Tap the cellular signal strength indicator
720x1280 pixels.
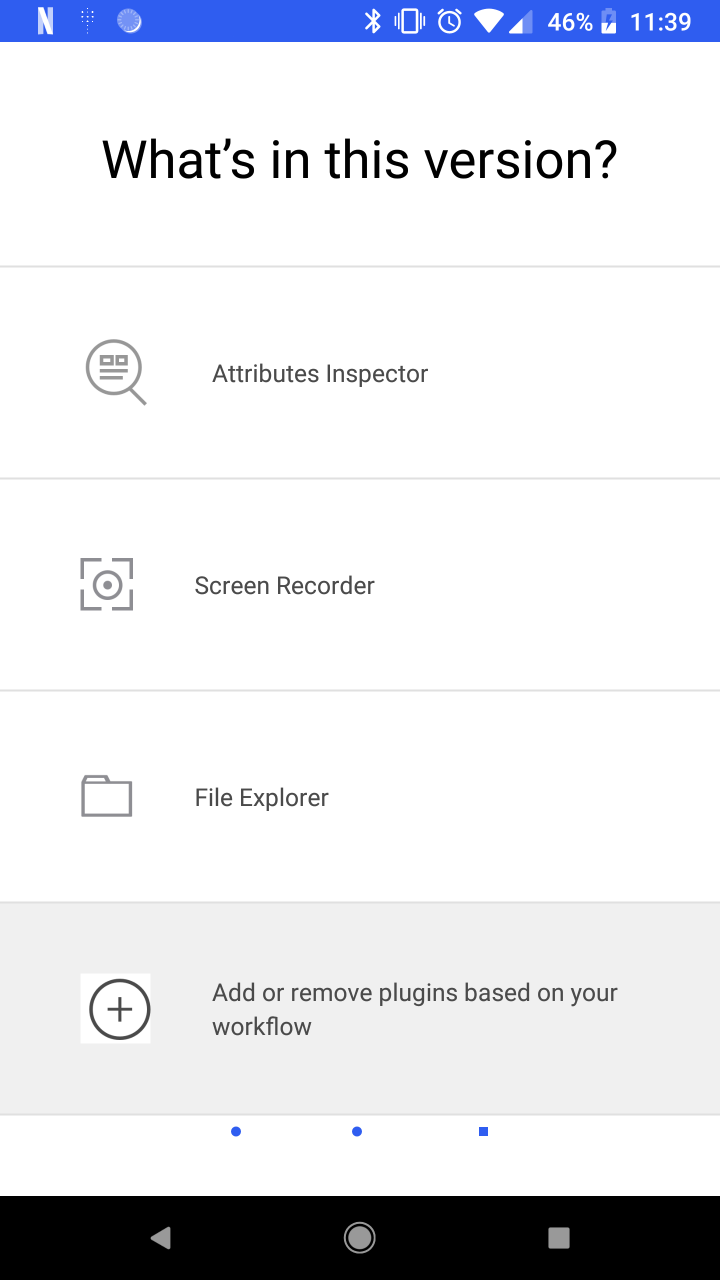tap(518, 20)
